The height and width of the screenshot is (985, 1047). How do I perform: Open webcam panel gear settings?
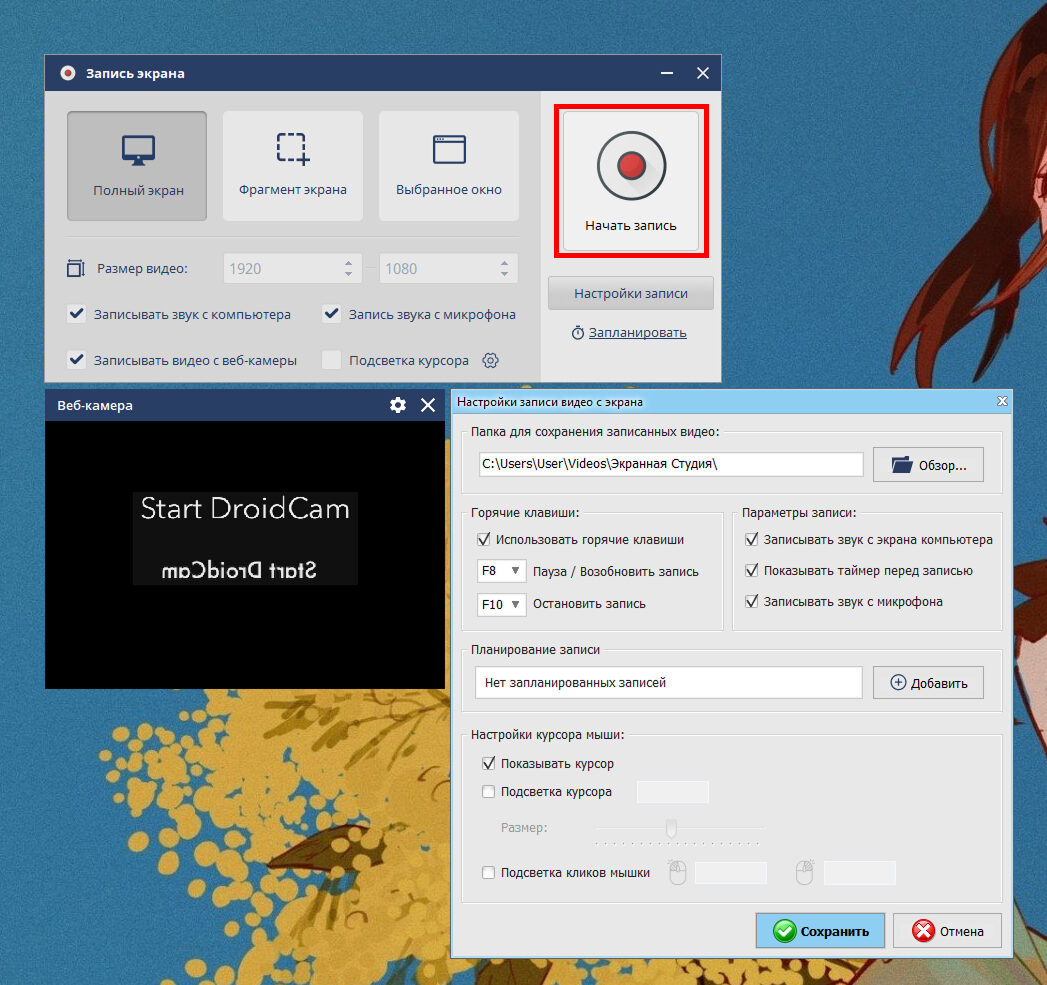pyautogui.click(x=398, y=405)
